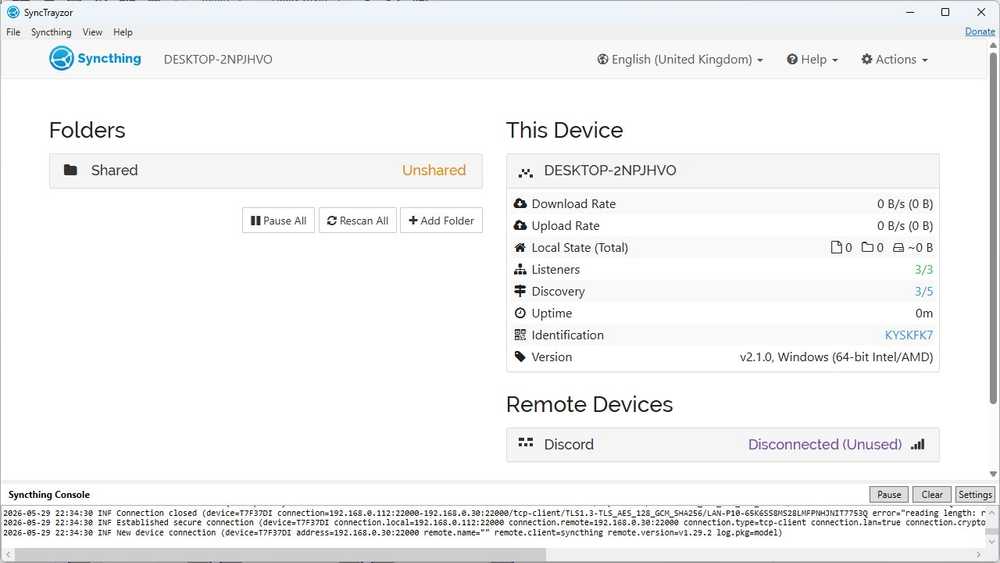Viewport: 1000px width, 563px height.
Task: Click the Disconnected (Unused) status text
Action: coord(825,444)
